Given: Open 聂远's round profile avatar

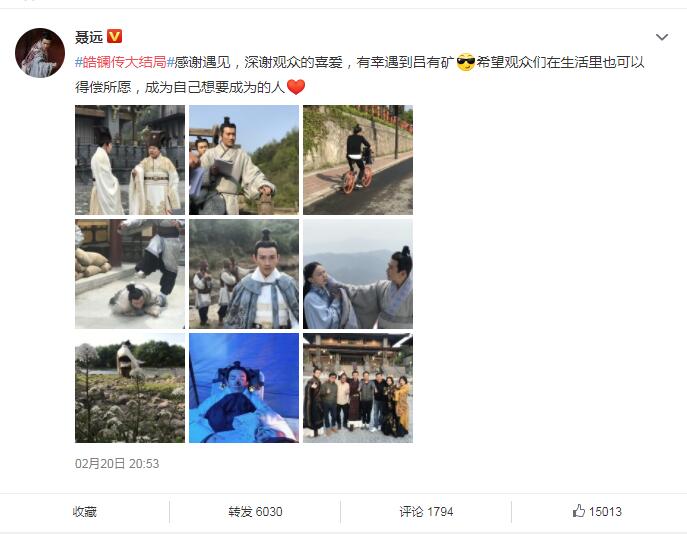Looking at the screenshot, I should [x=40, y=53].
